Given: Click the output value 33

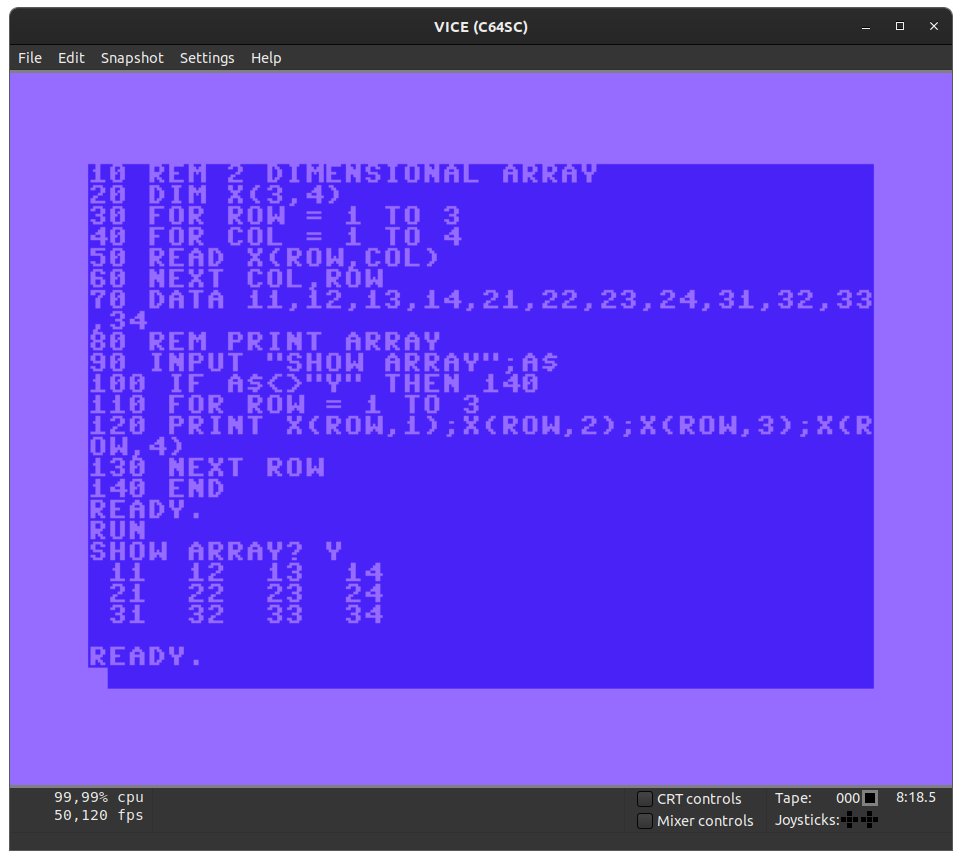Looking at the screenshot, I should (285, 614).
